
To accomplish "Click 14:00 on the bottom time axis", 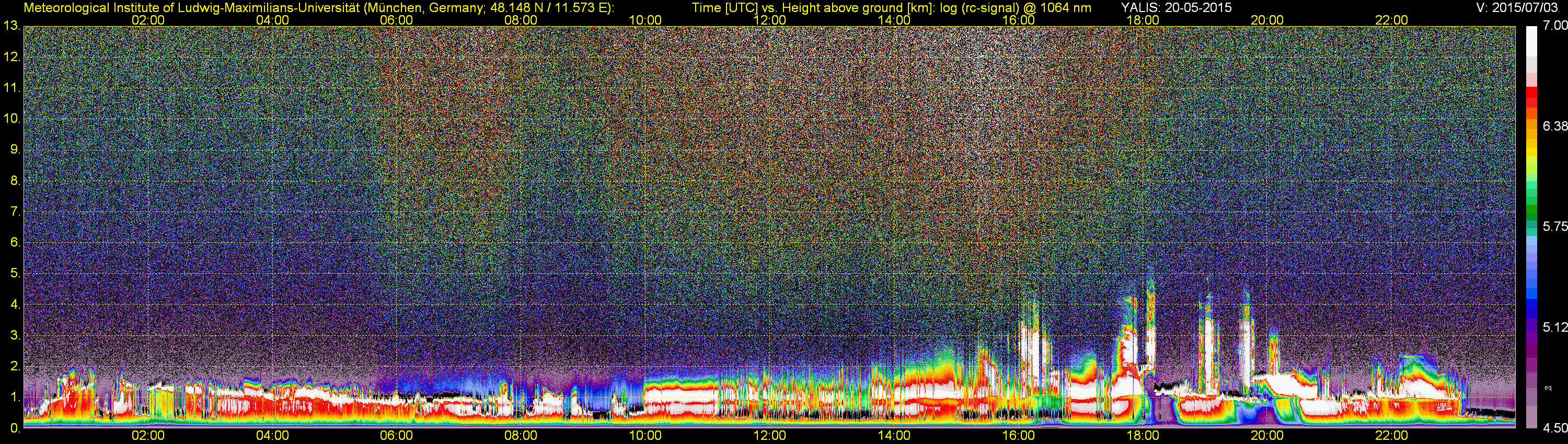I will pos(894,436).
